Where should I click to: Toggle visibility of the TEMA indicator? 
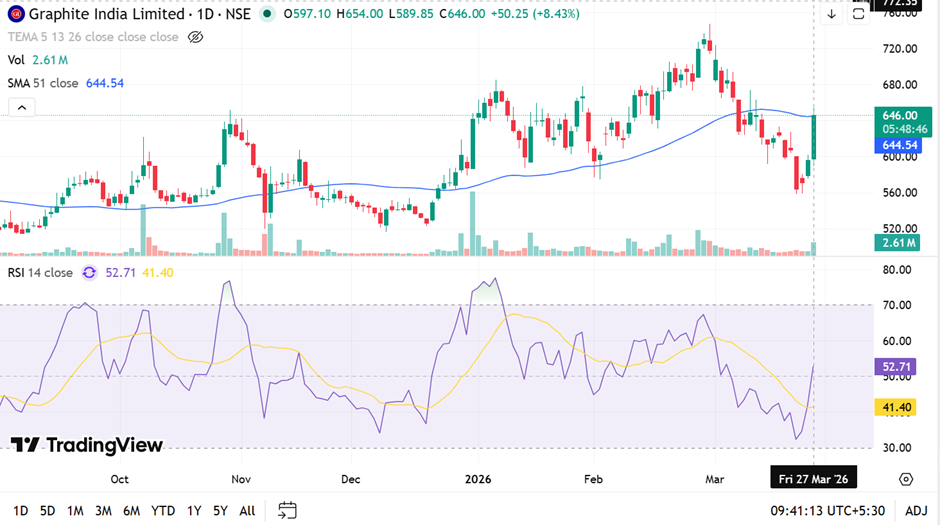pyautogui.click(x=196, y=37)
